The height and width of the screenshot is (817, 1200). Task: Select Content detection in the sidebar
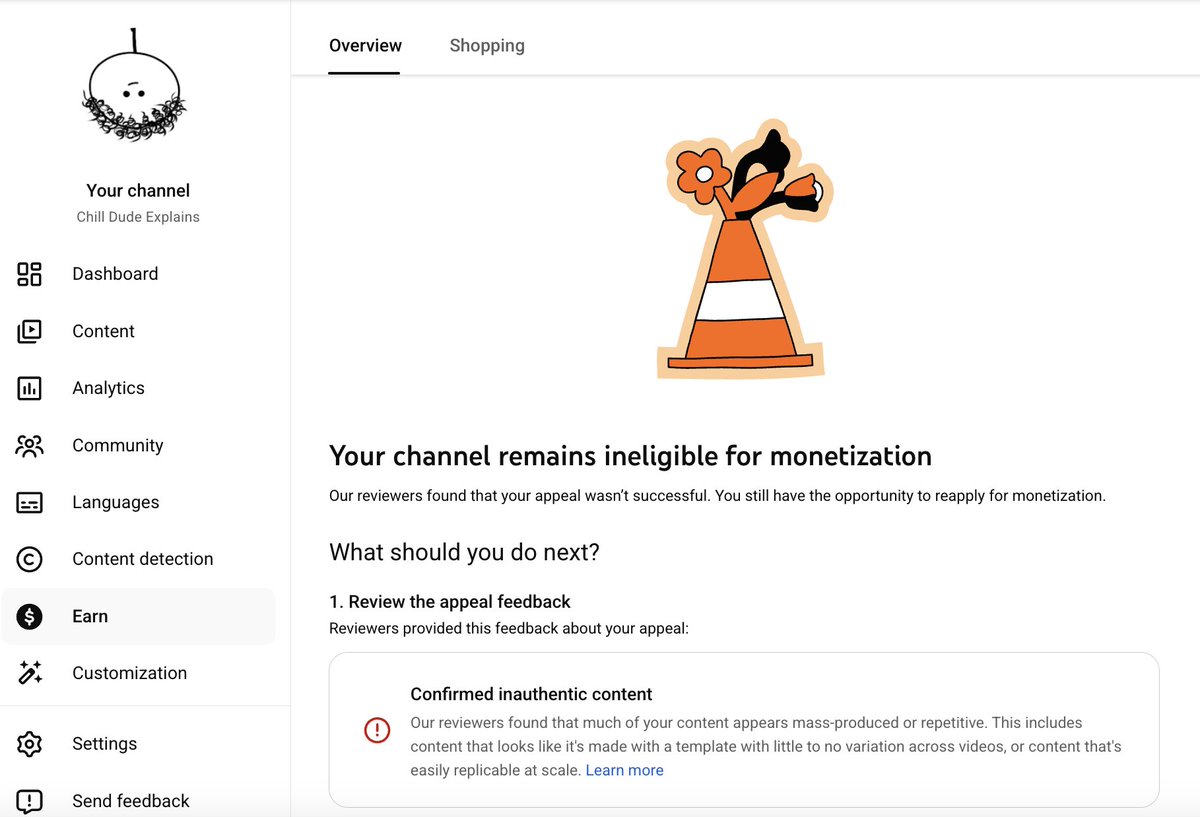pyautogui.click(x=142, y=559)
